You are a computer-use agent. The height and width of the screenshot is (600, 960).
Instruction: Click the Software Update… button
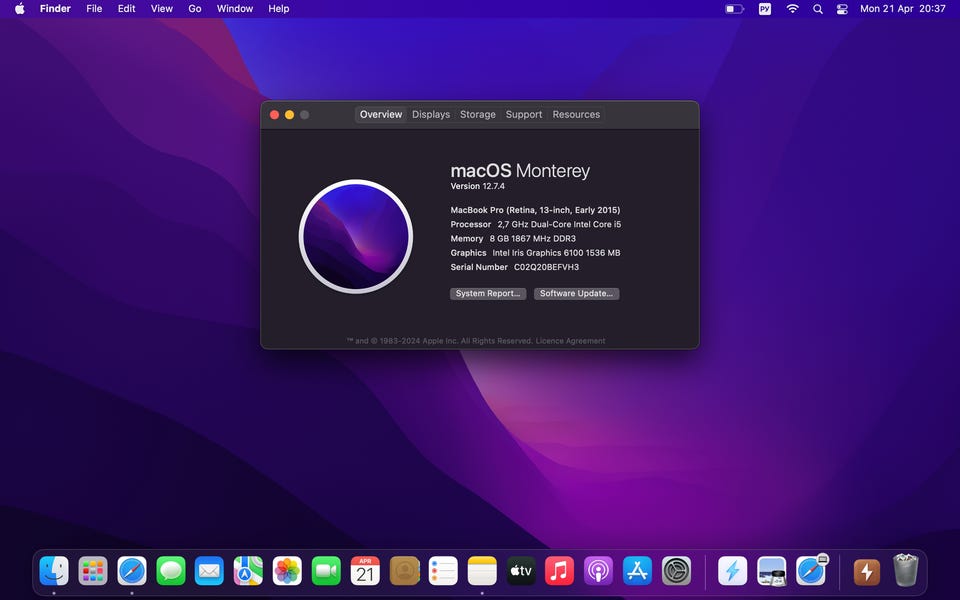click(576, 293)
